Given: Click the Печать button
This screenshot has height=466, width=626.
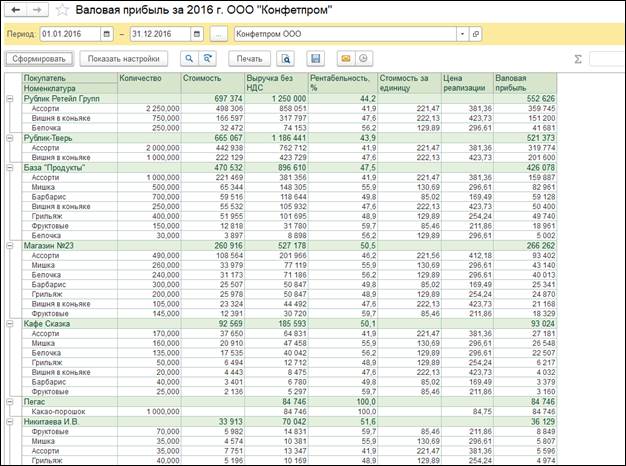Looking at the screenshot, I should tap(249, 59).
